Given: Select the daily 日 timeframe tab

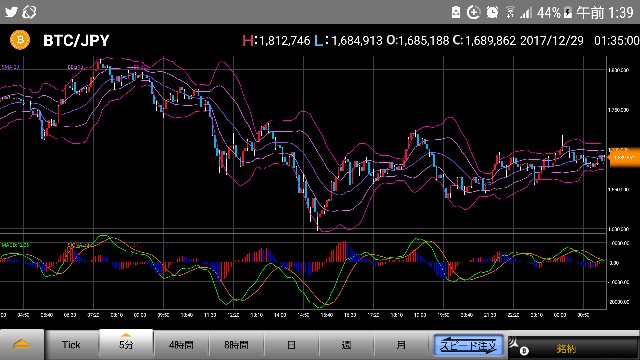Looking at the screenshot, I should pos(291,344).
